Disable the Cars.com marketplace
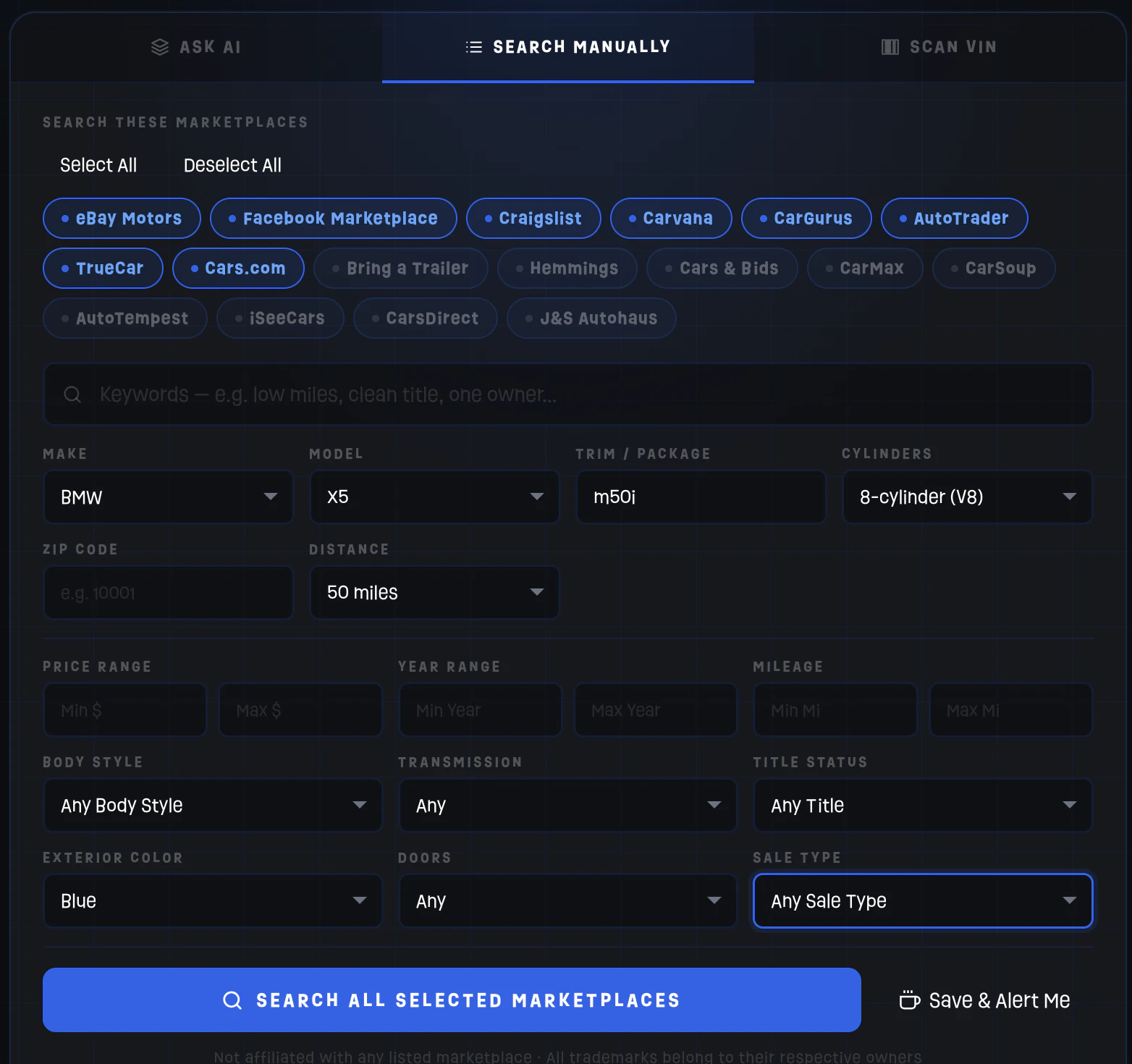This screenshot has width=1132, height=1064. click(x=238, y=268)
